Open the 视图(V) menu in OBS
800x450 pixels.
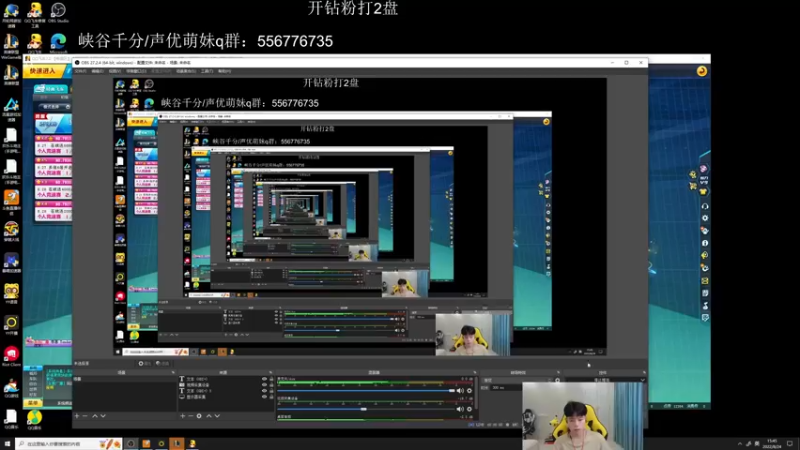(115, 71)
